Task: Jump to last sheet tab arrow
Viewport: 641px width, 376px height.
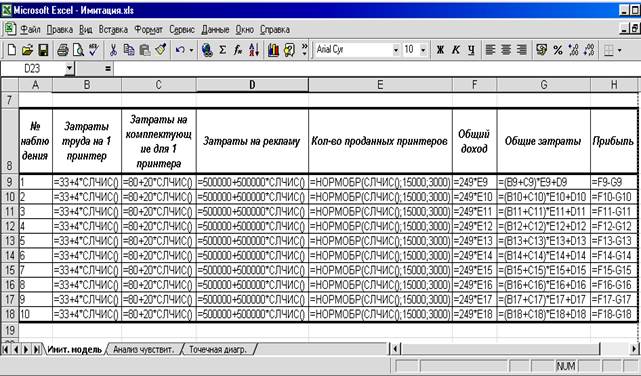Action: (36, 349)
